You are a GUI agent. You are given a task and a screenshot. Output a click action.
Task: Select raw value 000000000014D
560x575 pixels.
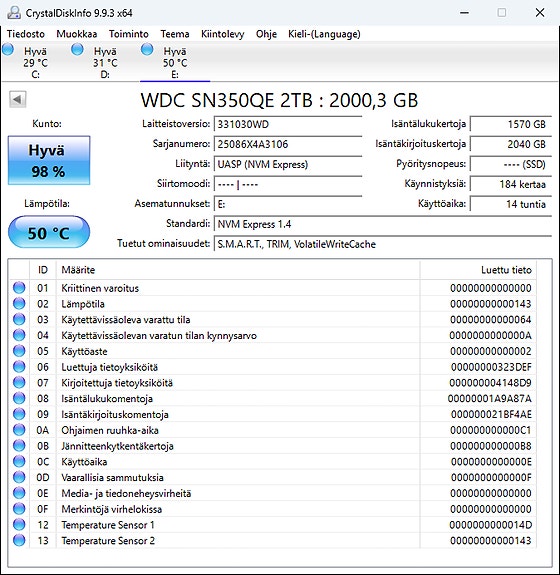490,525
